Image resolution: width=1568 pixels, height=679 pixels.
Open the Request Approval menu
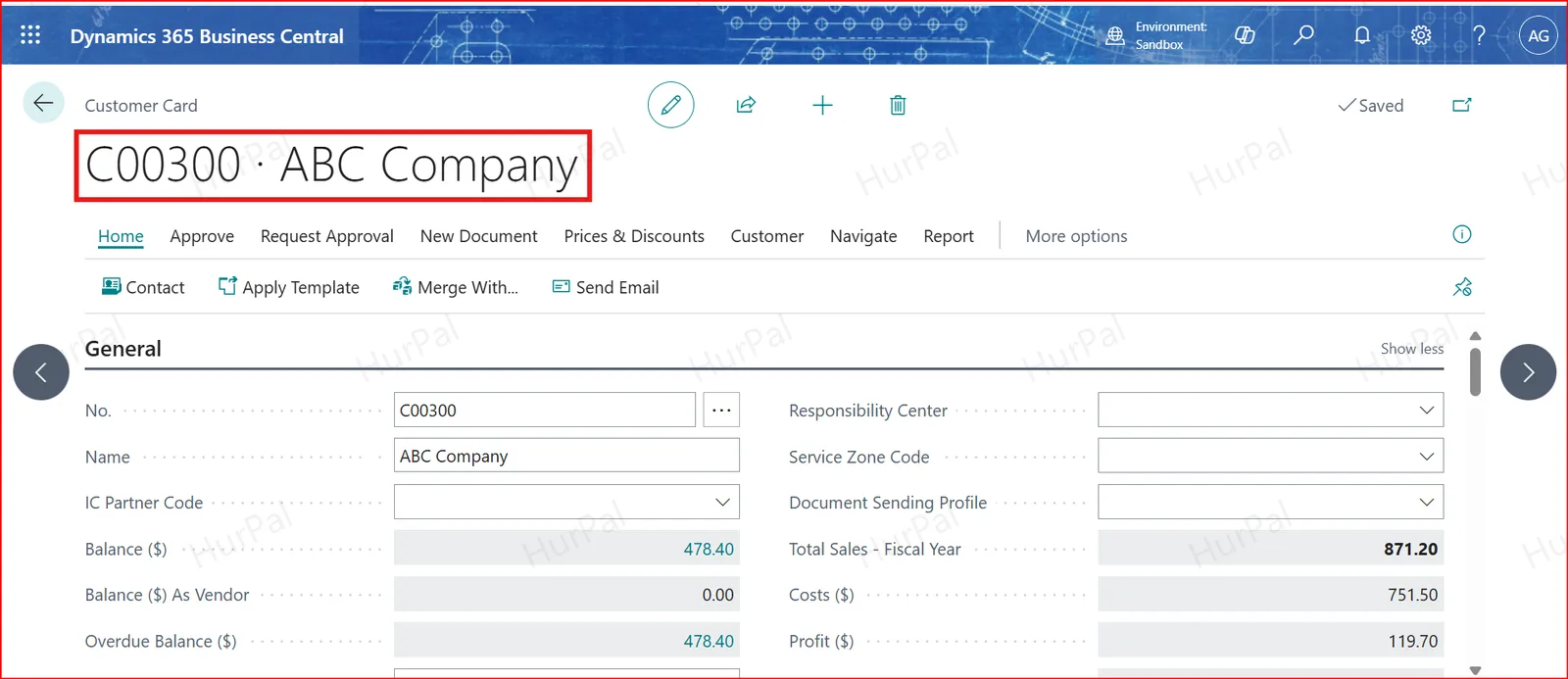pos(327,236)
